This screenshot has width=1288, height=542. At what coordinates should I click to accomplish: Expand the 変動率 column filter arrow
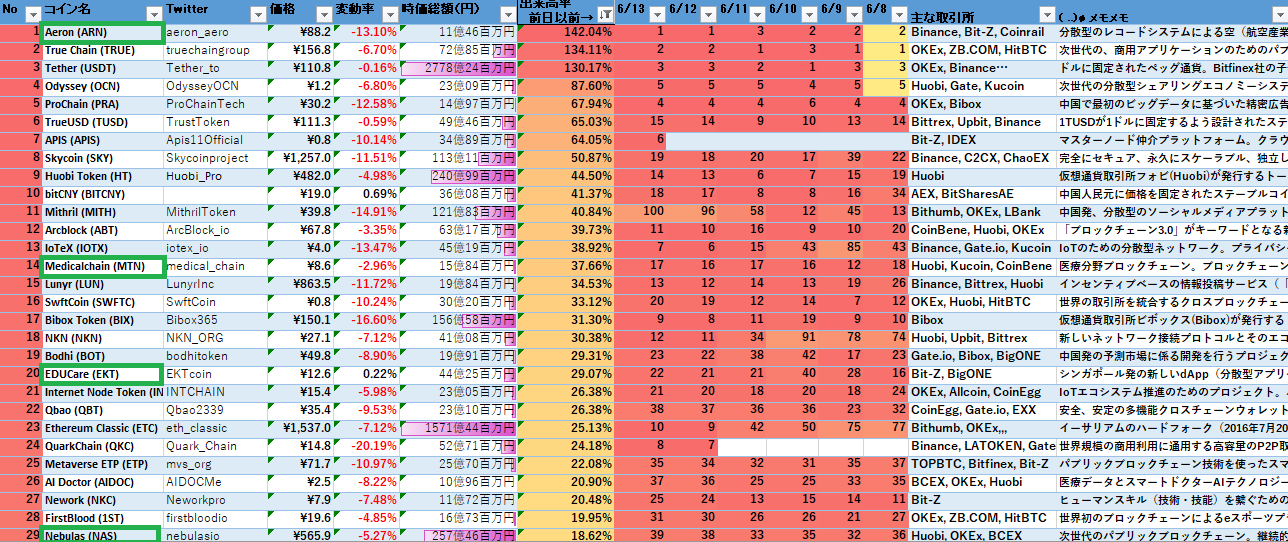[x=388, y=14]
